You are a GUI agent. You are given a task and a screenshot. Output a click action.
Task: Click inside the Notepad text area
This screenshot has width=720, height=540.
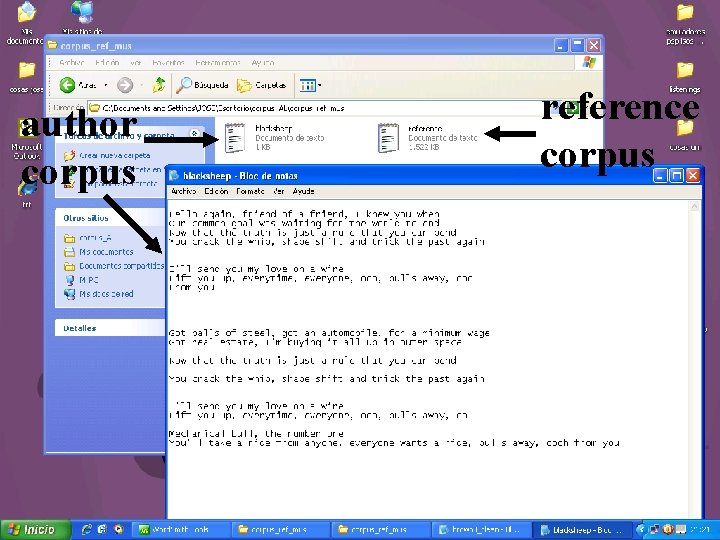pos(427,358)
